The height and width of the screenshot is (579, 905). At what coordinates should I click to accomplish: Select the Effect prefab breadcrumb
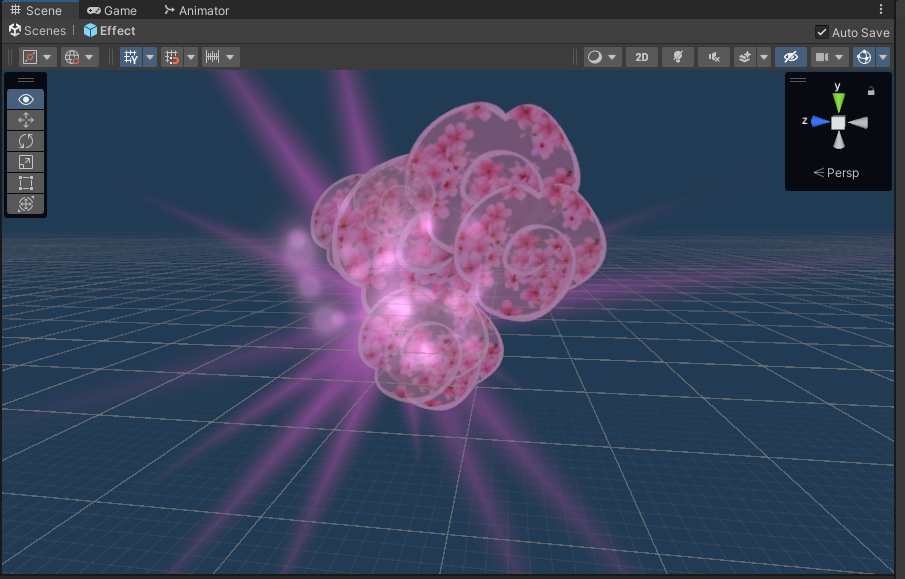(110, 31)
